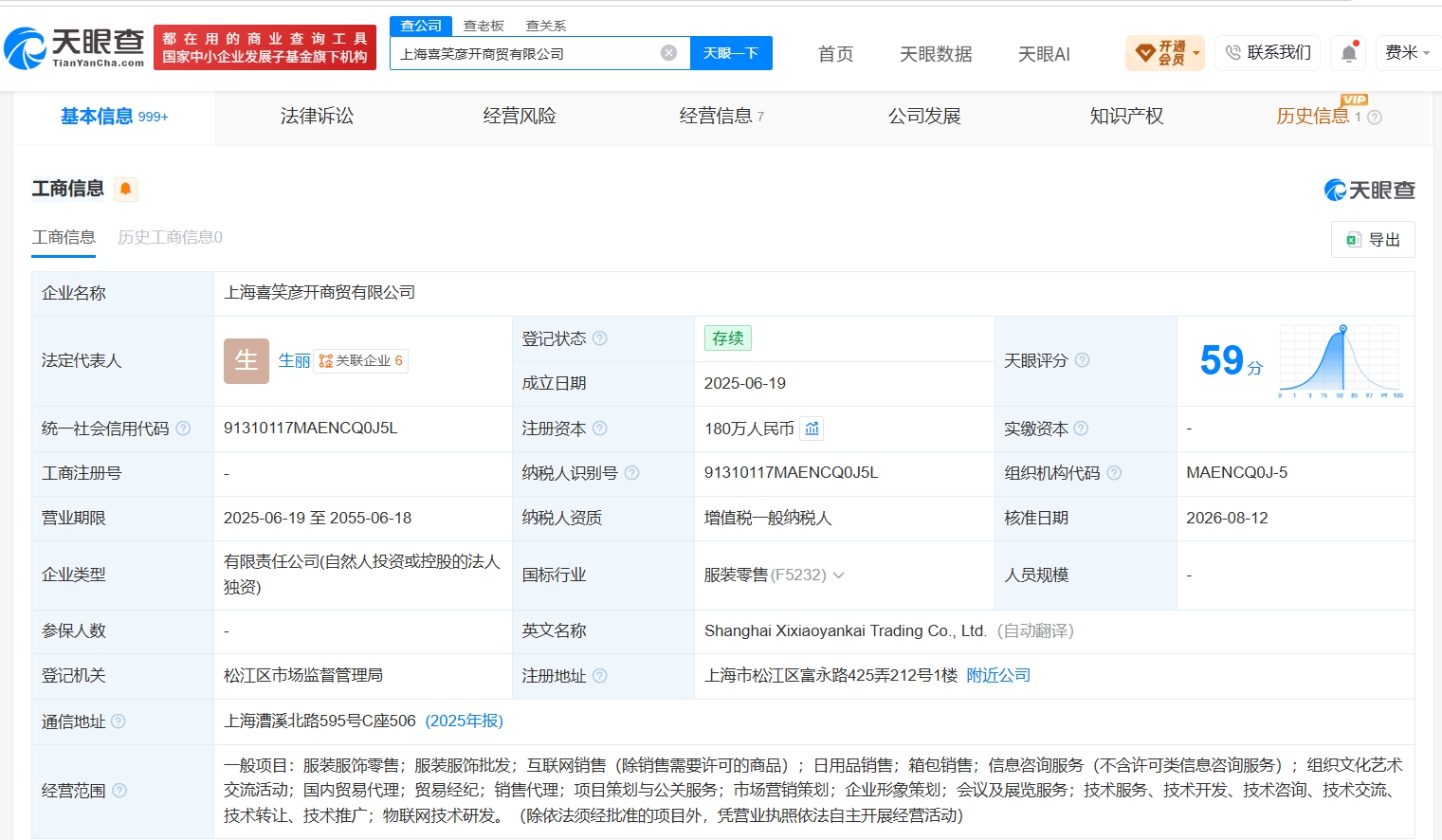Viewport: 1442px width, 840px height.
Task: Click the help icon next to 统一社会信用代码
Action: pyautogui.click(x=183, y=429)
